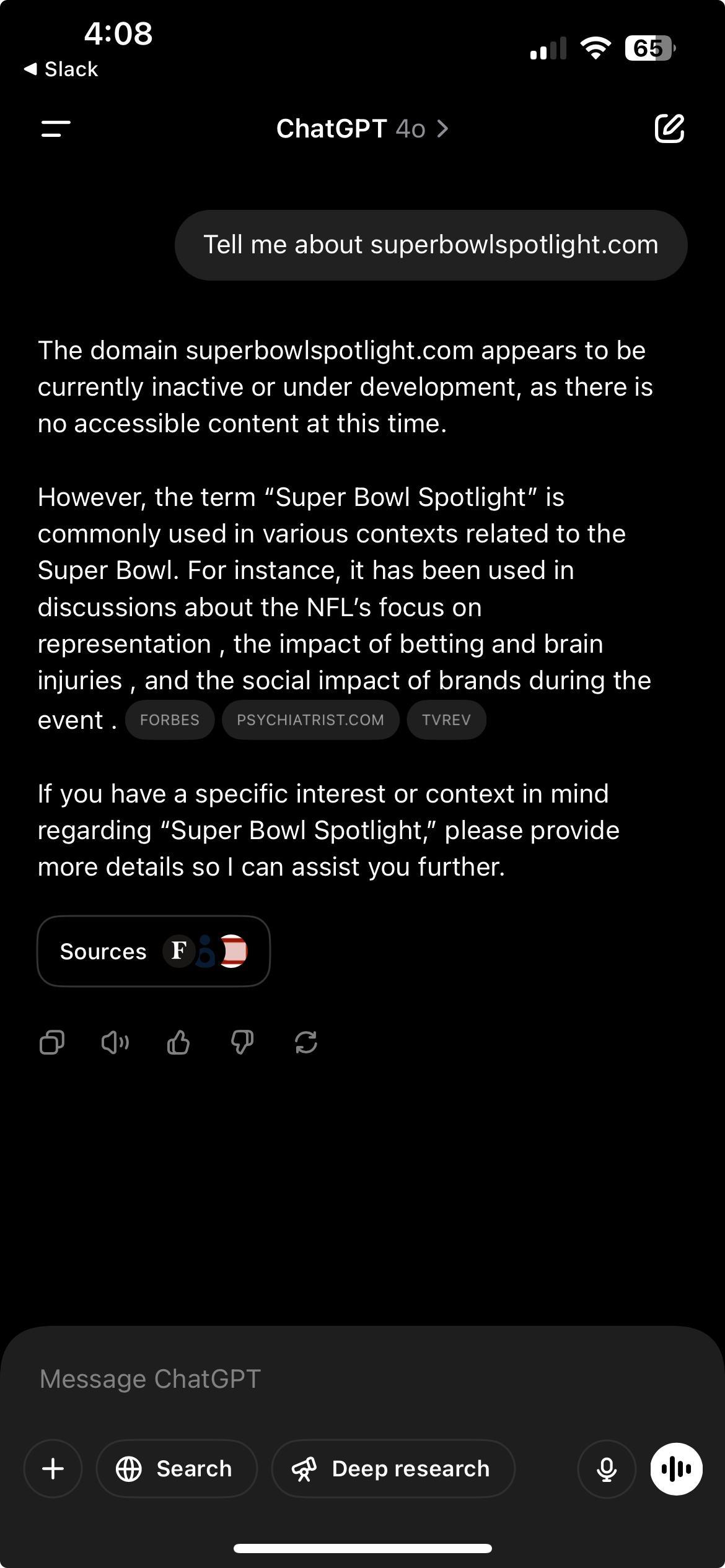Copy the response with copy icon
The height and width of the screenshot is (1568, 725).
point(51,1042)
